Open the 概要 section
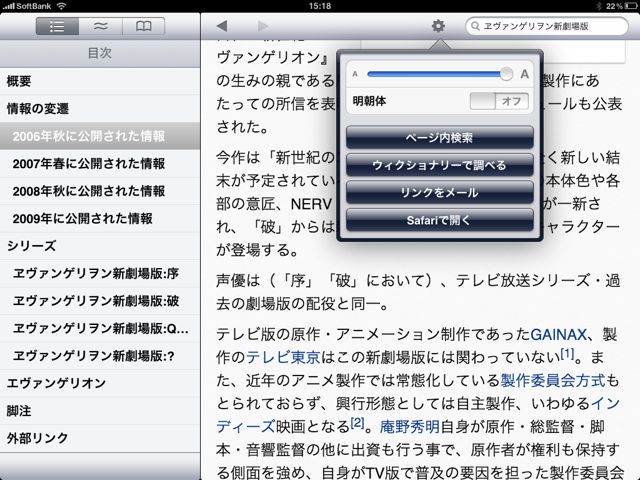The image size is (640, 480). pos(100,81)
